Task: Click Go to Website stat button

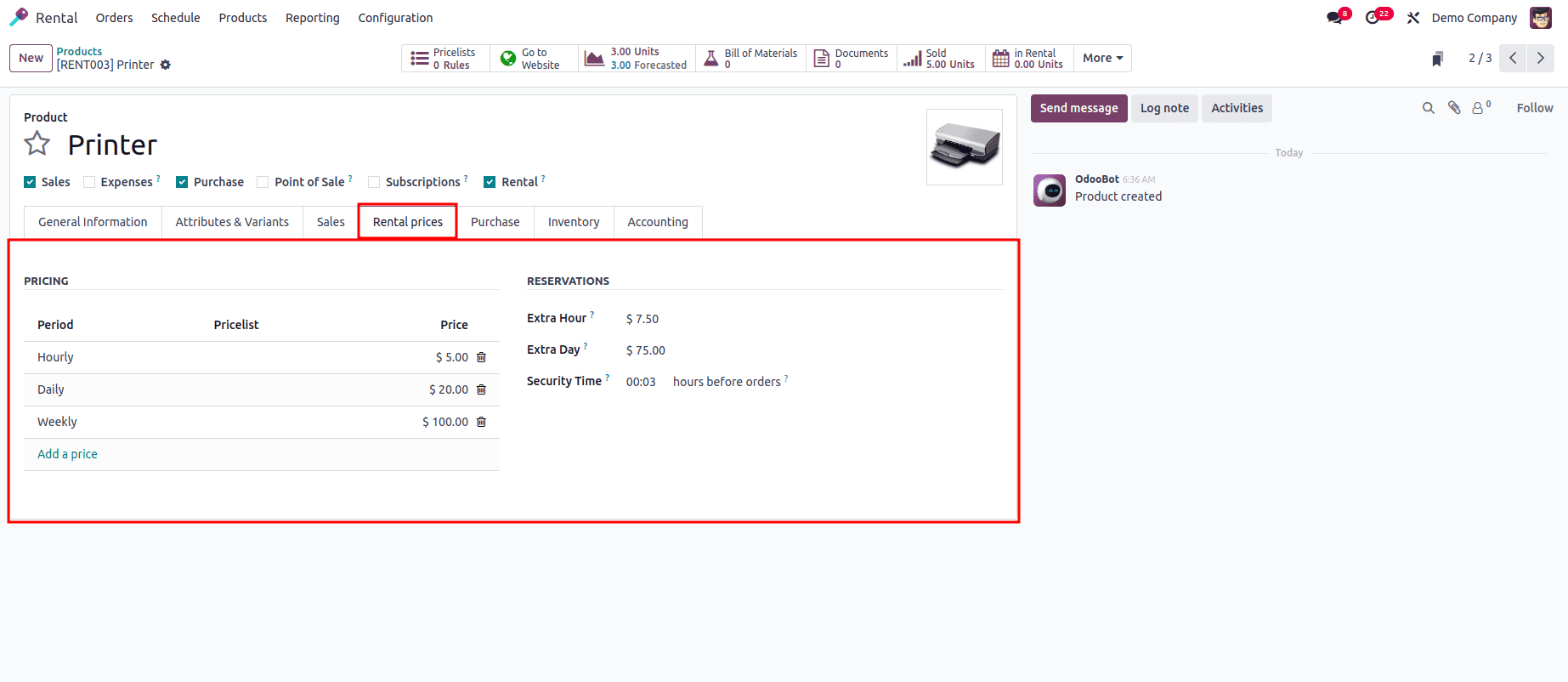Action: point(534,59)
